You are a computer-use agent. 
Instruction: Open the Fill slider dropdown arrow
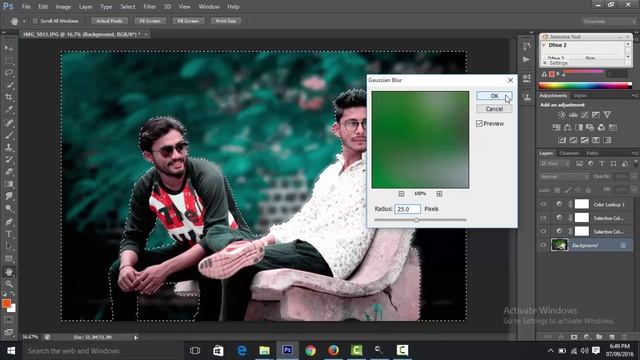point(633,190)
